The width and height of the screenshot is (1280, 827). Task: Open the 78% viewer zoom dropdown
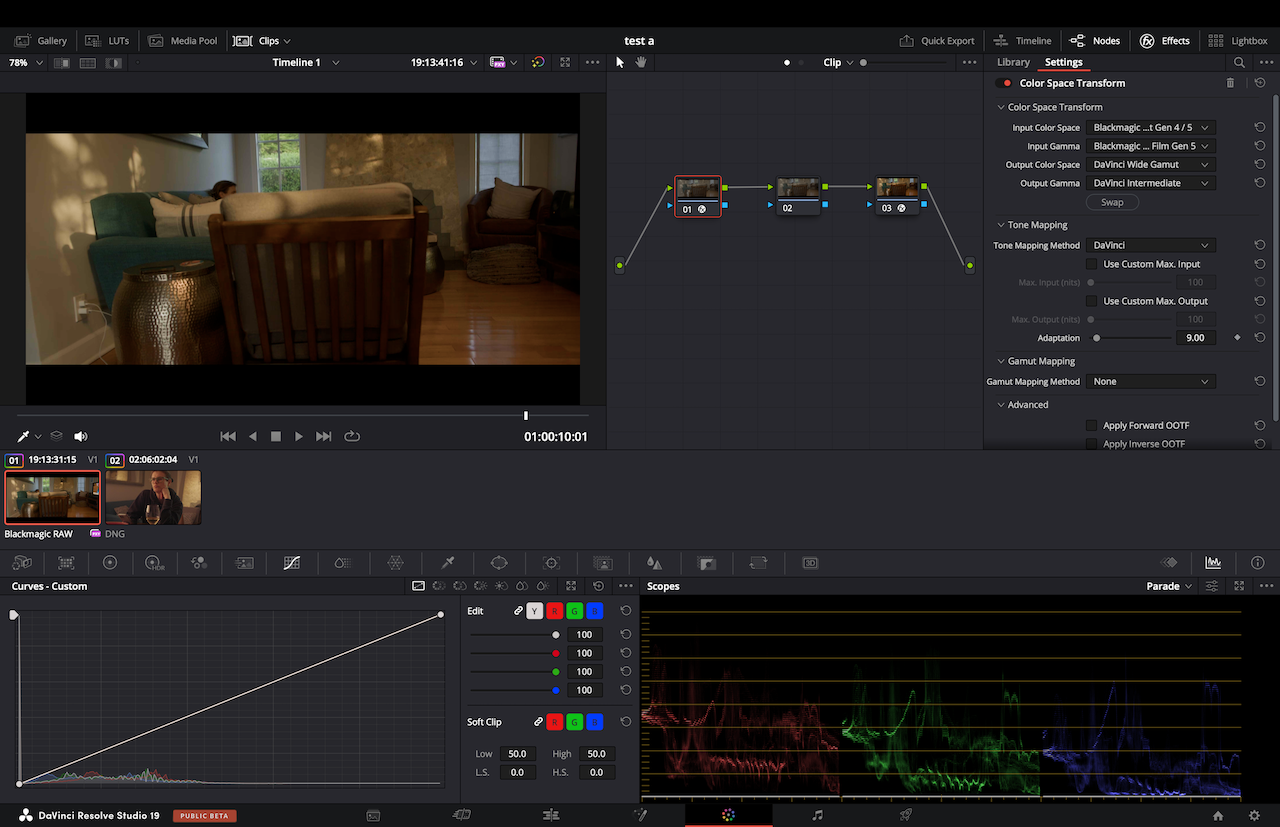coord(26,62)
